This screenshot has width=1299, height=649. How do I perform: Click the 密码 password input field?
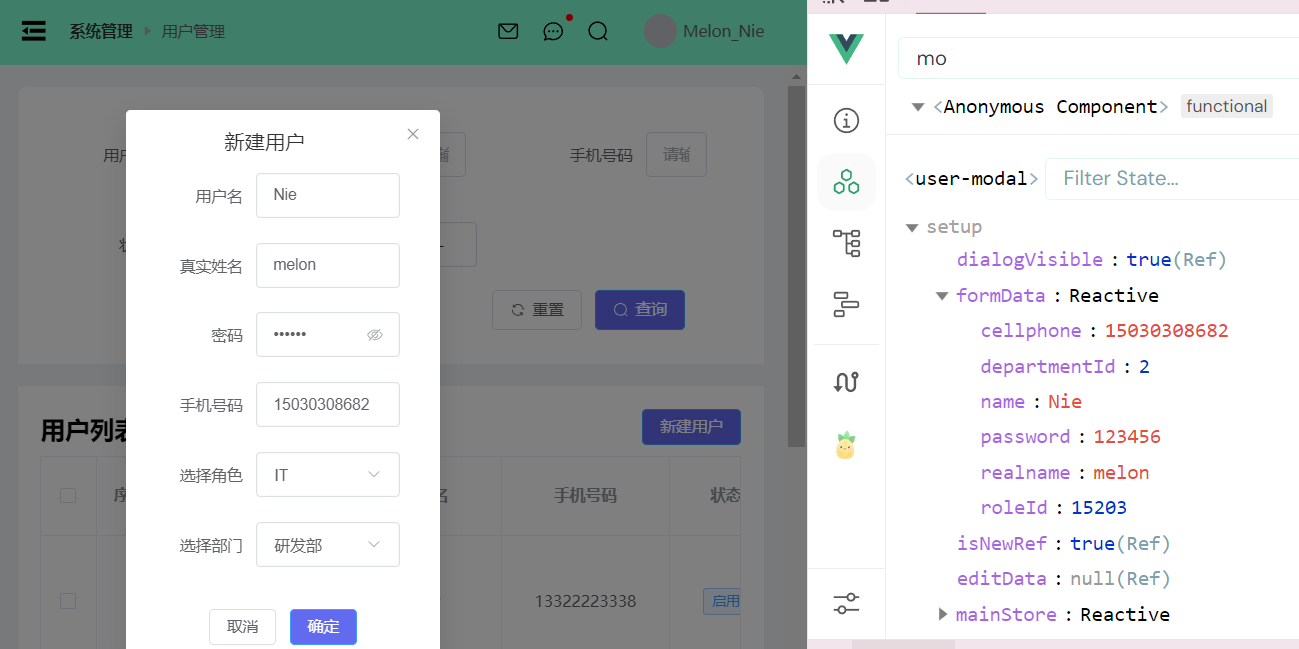coord(328,335)
